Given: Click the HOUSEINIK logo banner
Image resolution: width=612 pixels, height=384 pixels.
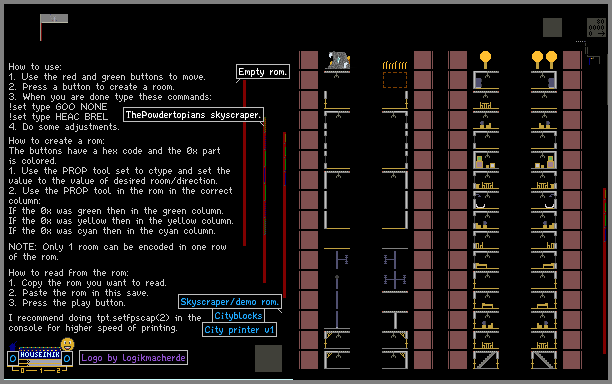Looking at the screenshot, I should click(x=40, y=354).
